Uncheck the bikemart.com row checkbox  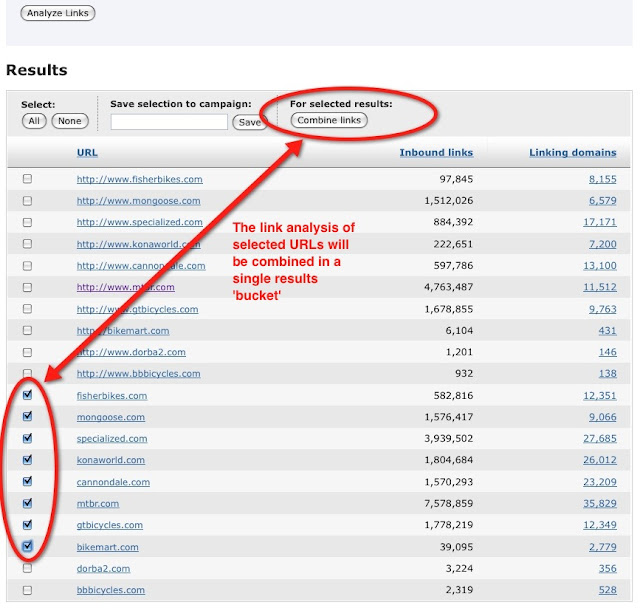[x=28, y=546]
